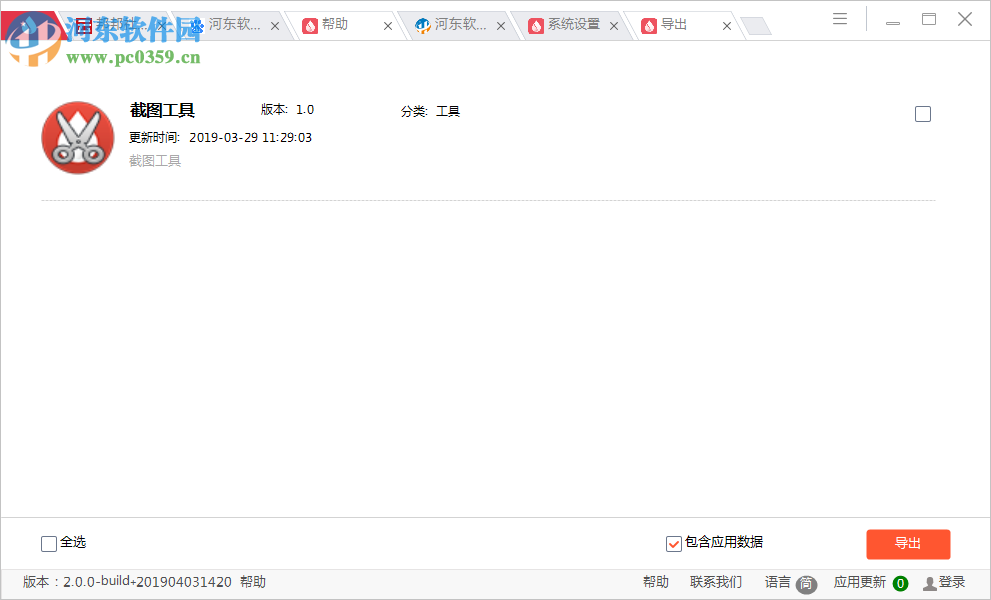This screenshot has width=991, height=600.
Task: Open the hamburger menu at top right
Action: click(839, 18)
